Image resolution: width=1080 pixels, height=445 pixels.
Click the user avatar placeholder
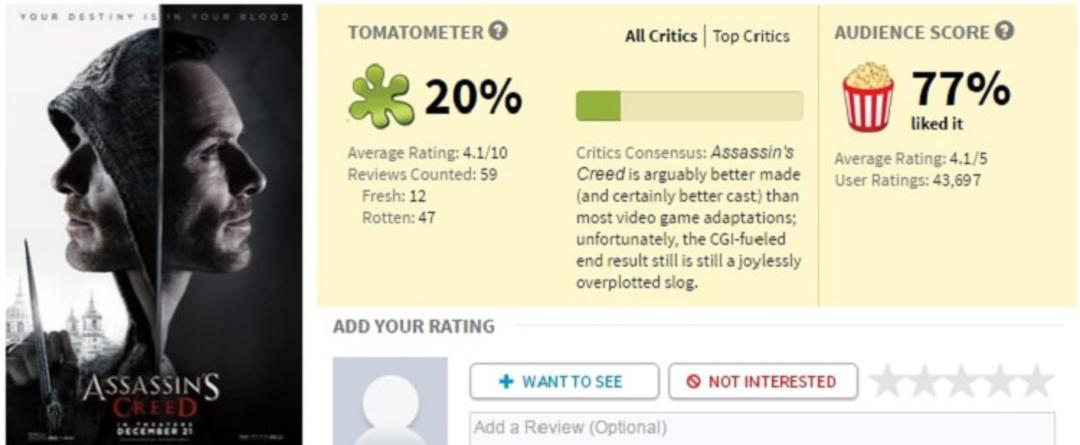(390, 401)
